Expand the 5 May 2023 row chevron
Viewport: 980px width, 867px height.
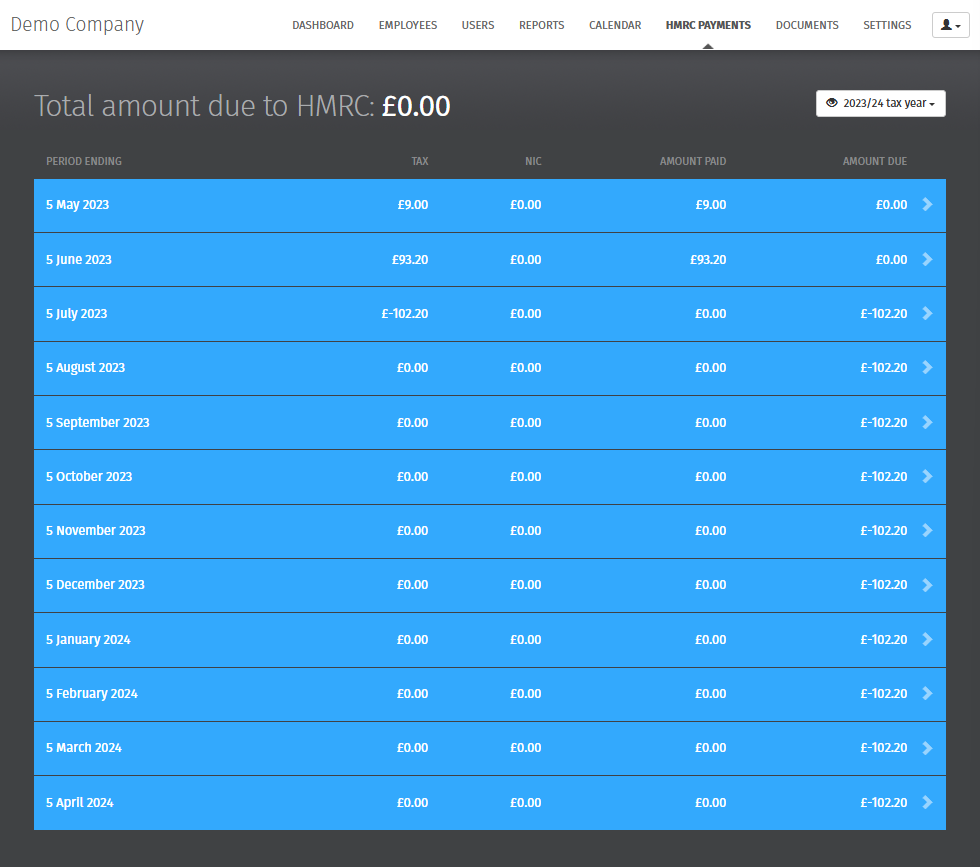coord(928,204)
